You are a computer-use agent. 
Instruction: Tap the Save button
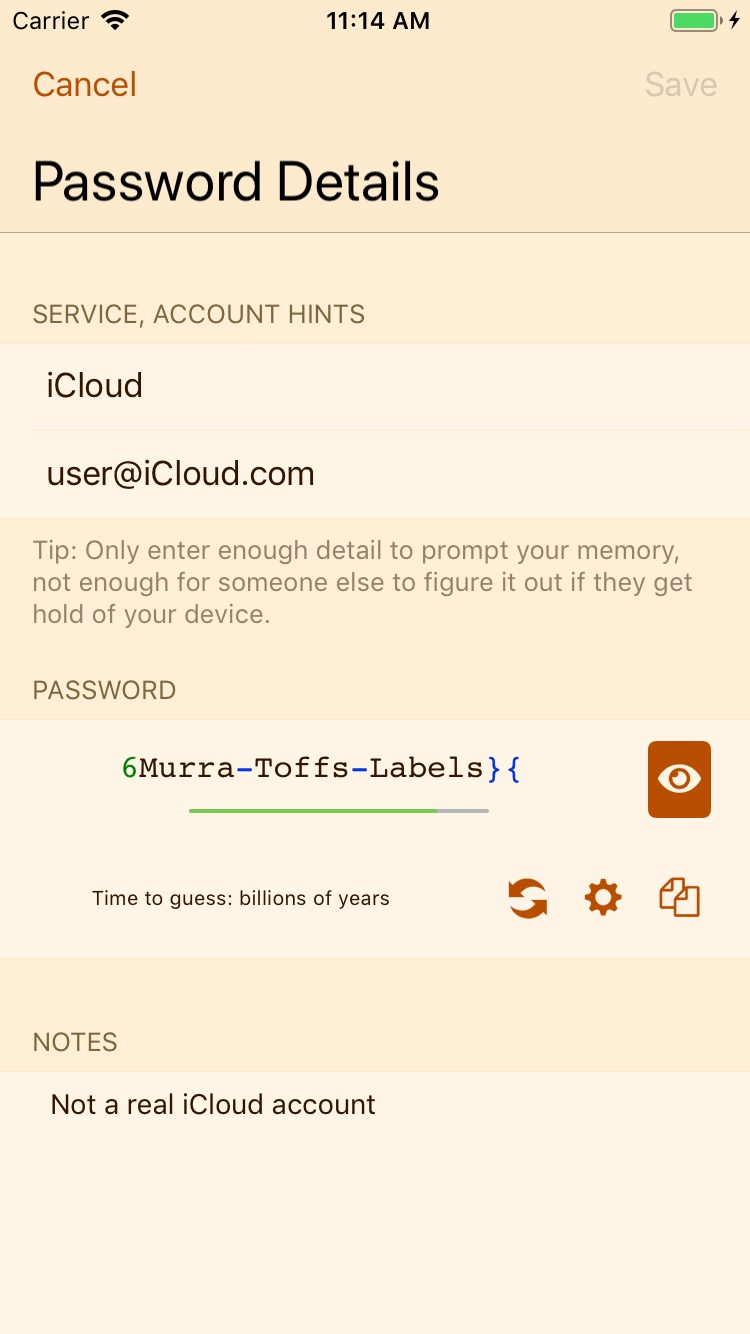coord(681,84)
